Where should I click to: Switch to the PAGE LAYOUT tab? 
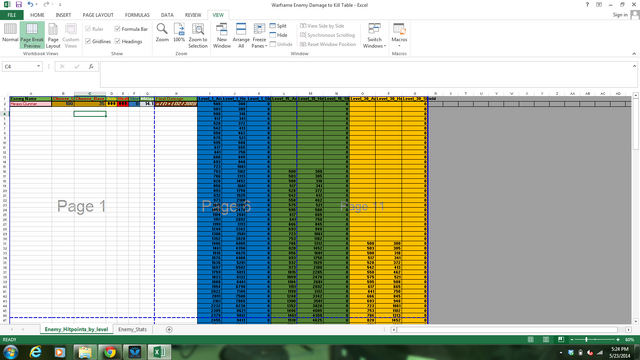(x=98, y=15)
